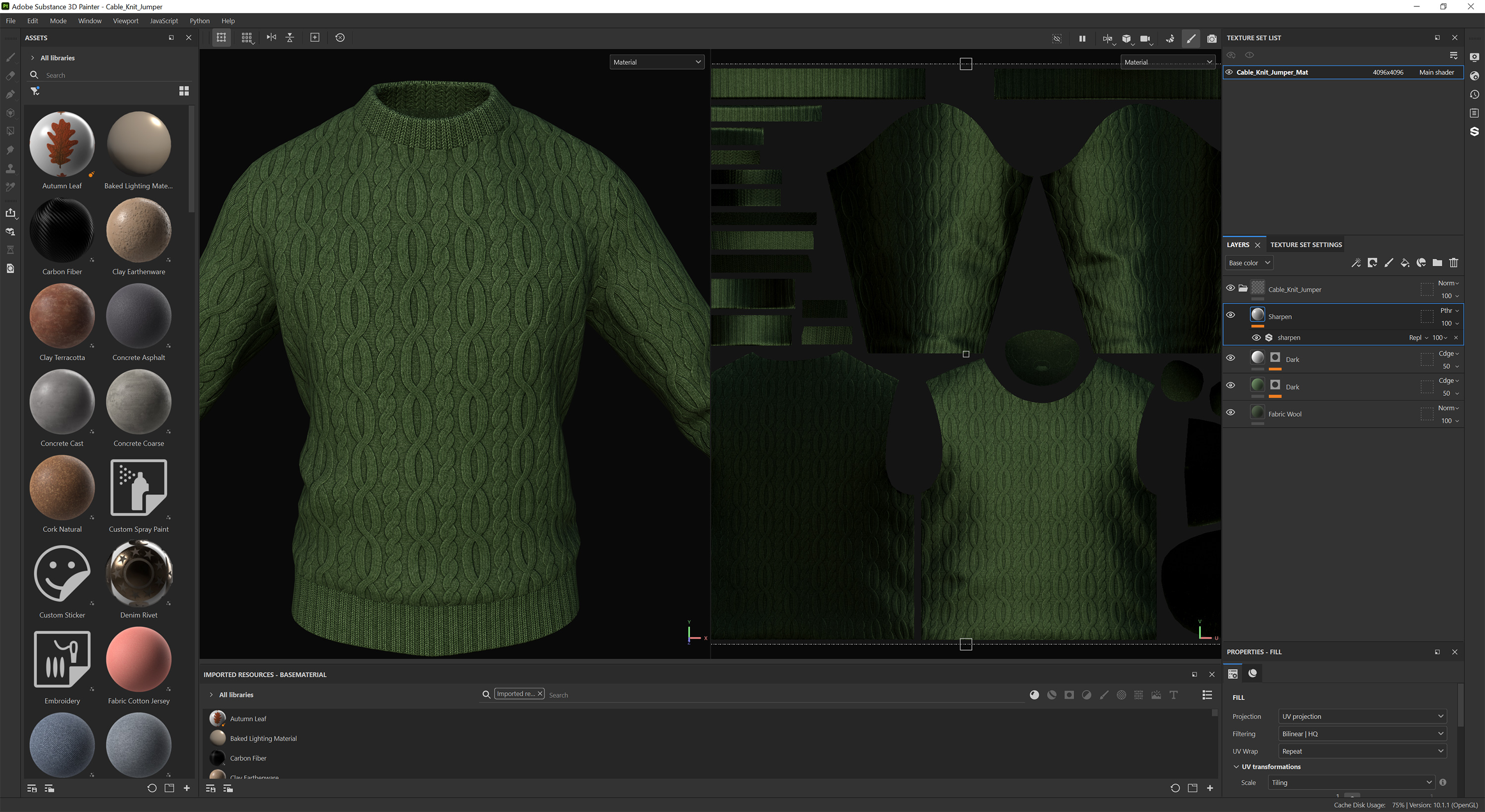Select the Eraser tool
1485x812 pixels.
pyautogui.click(x=10, y=76)
